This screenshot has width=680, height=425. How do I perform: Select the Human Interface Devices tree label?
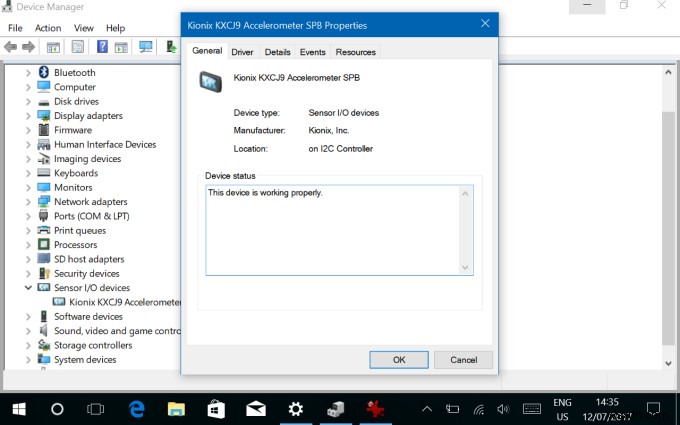[105, 144]
